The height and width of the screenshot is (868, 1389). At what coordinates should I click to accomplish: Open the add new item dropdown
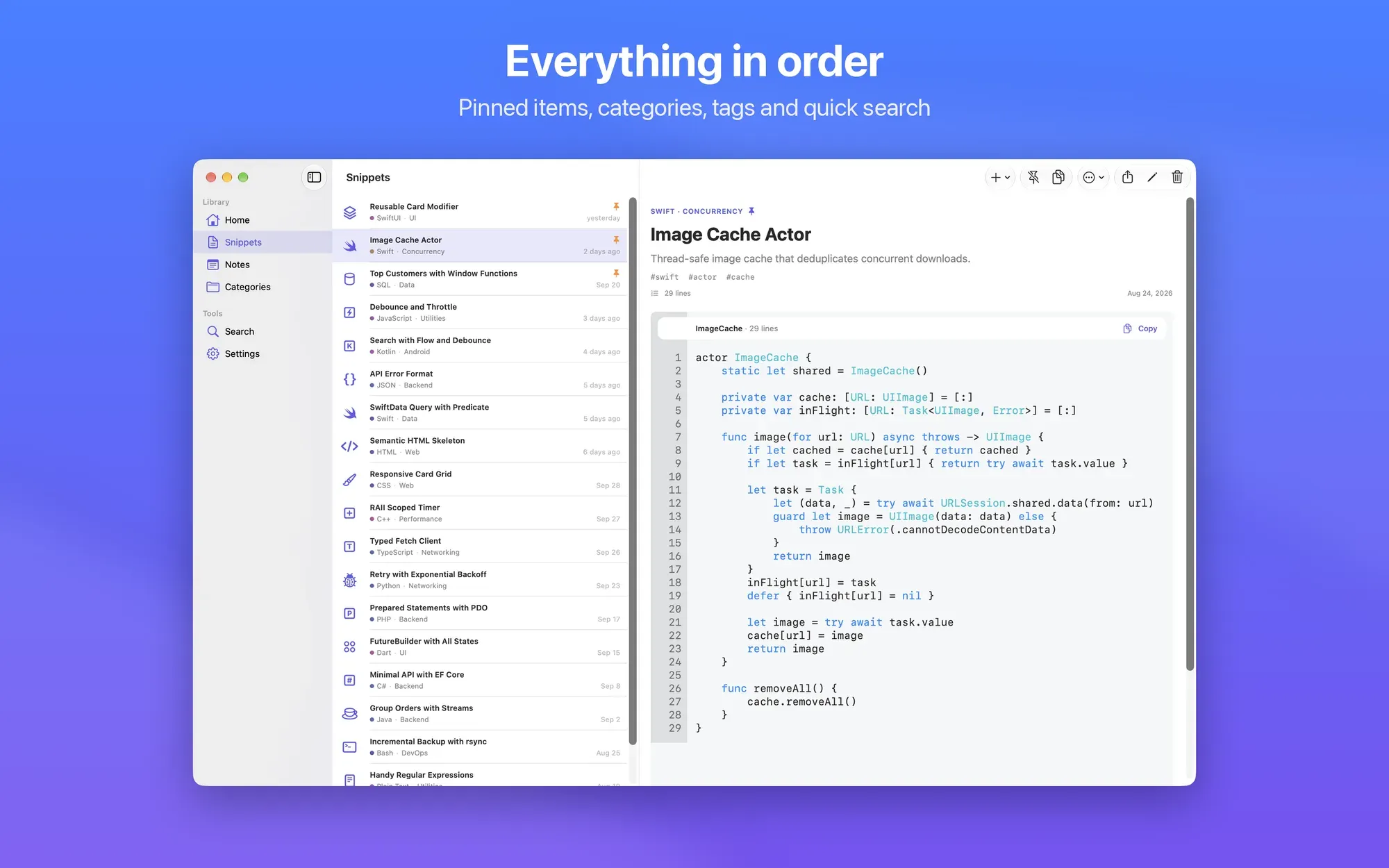(1000, 177)
